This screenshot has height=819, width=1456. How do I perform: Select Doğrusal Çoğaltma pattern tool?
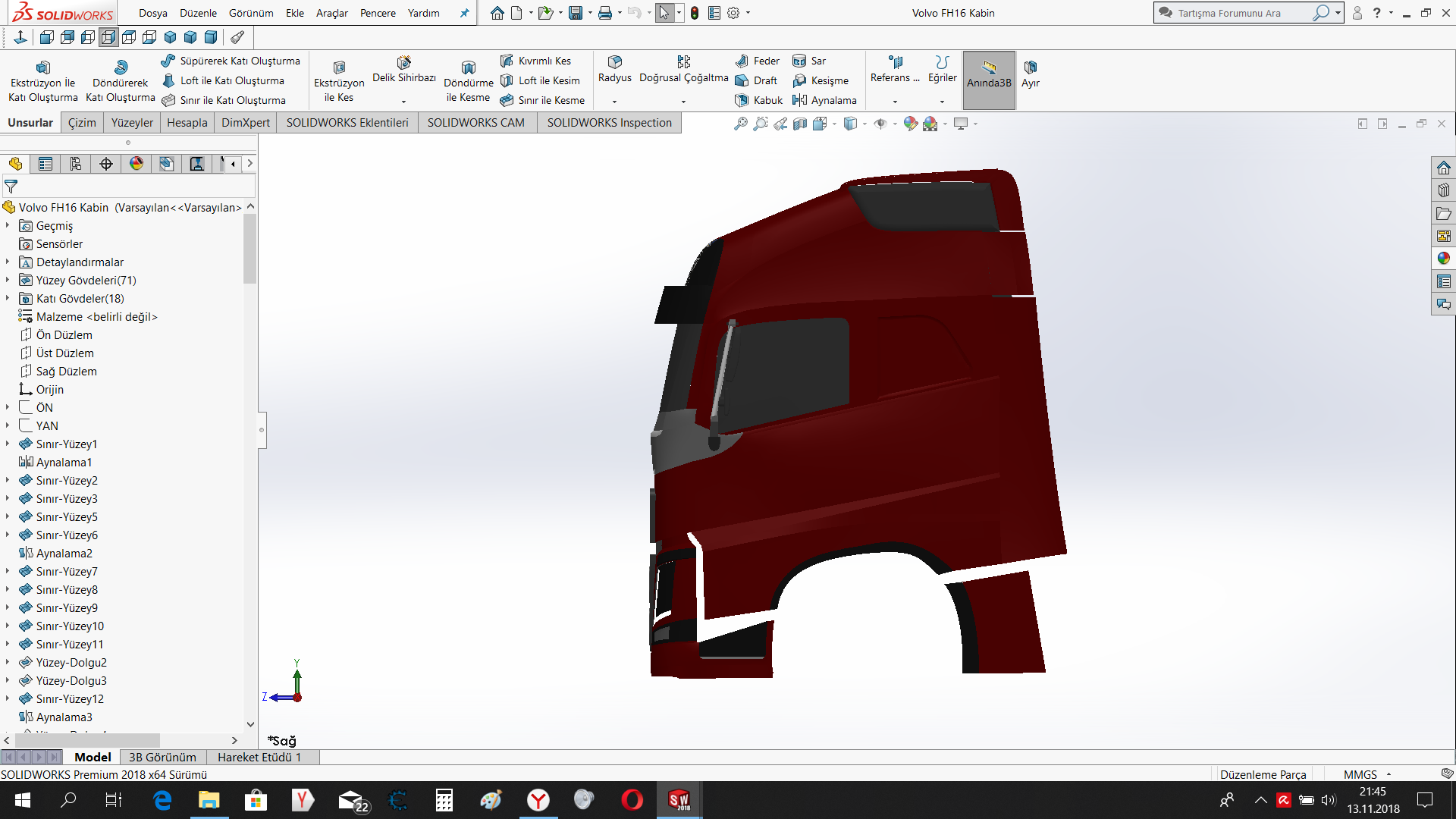pyautogui.click(x=683, y=70)
